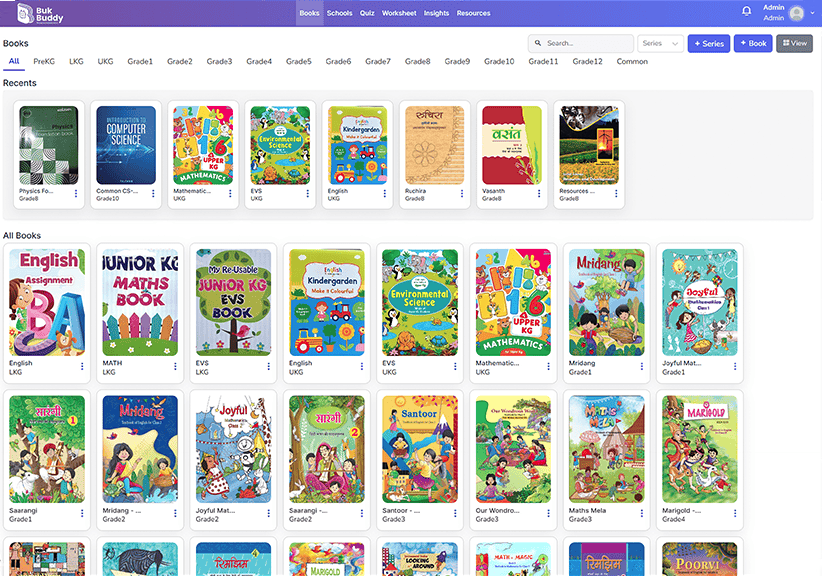Open the Vasanth Grade8 cover in Recents
Viewport: 822px width, 576px height.
coord(512,145)
